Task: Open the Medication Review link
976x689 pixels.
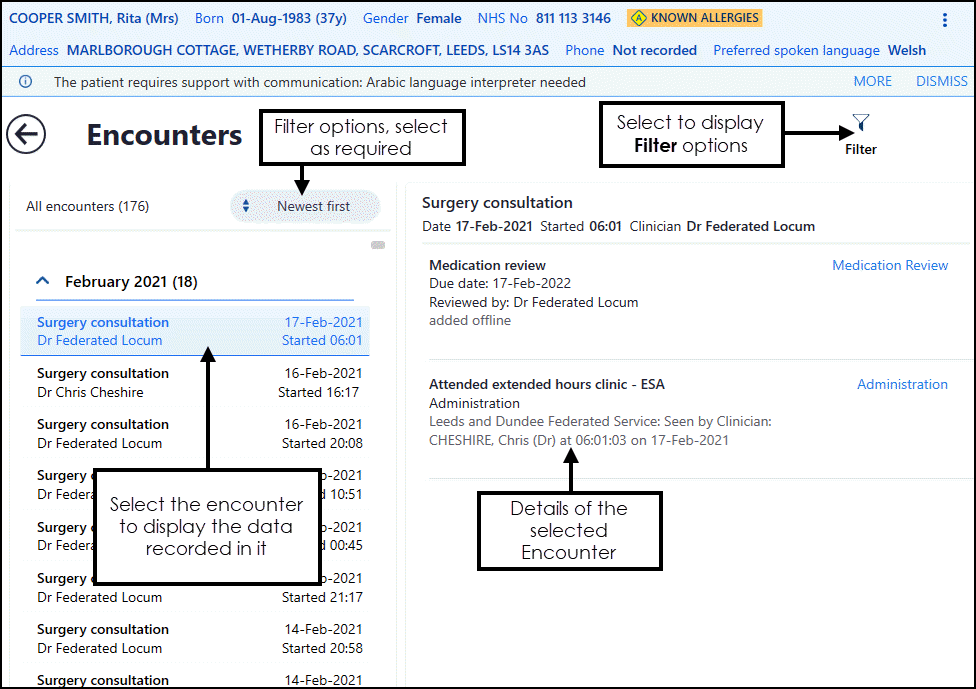Action: point(889,265)
